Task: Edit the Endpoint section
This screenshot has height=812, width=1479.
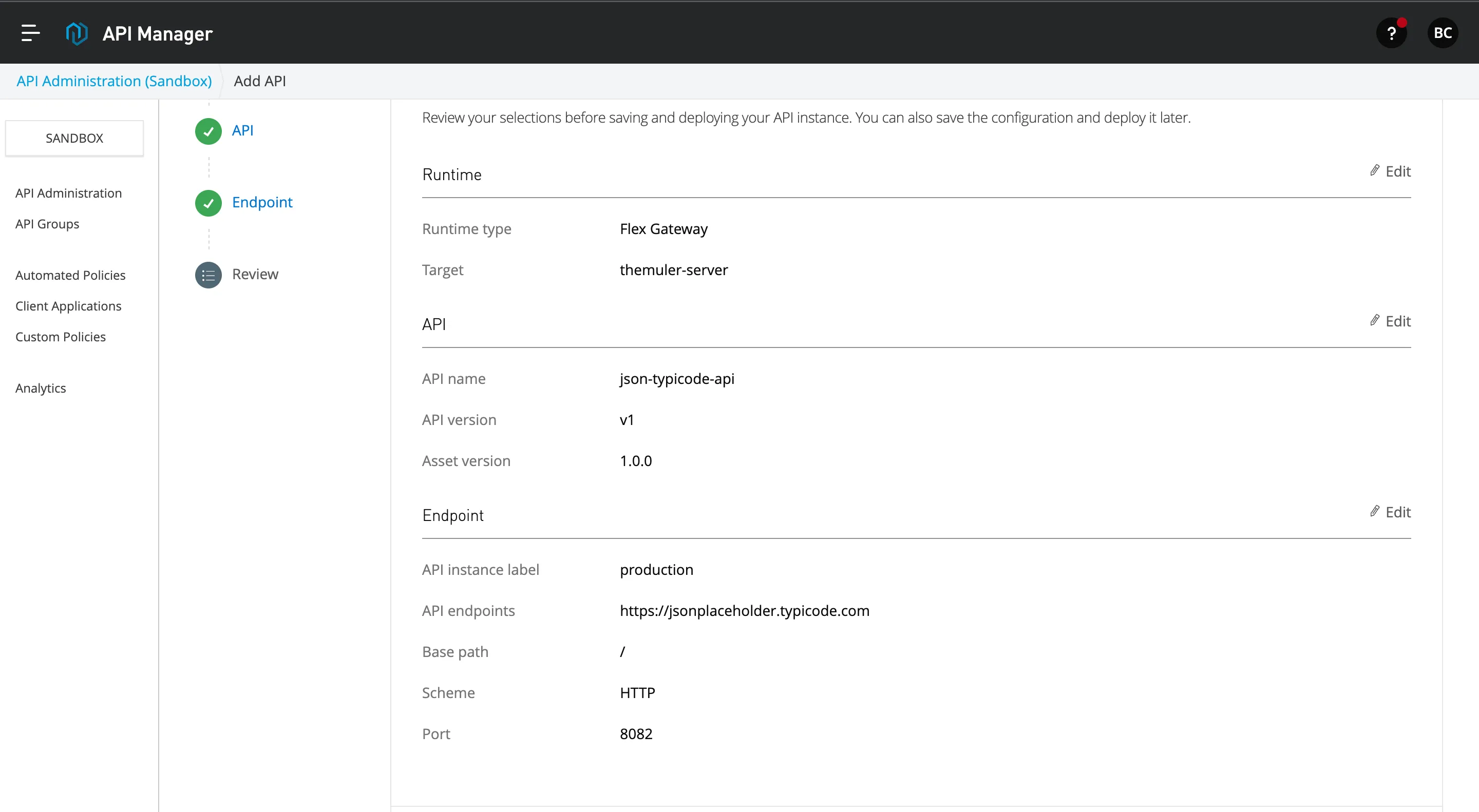Action: pos(1390,512)
